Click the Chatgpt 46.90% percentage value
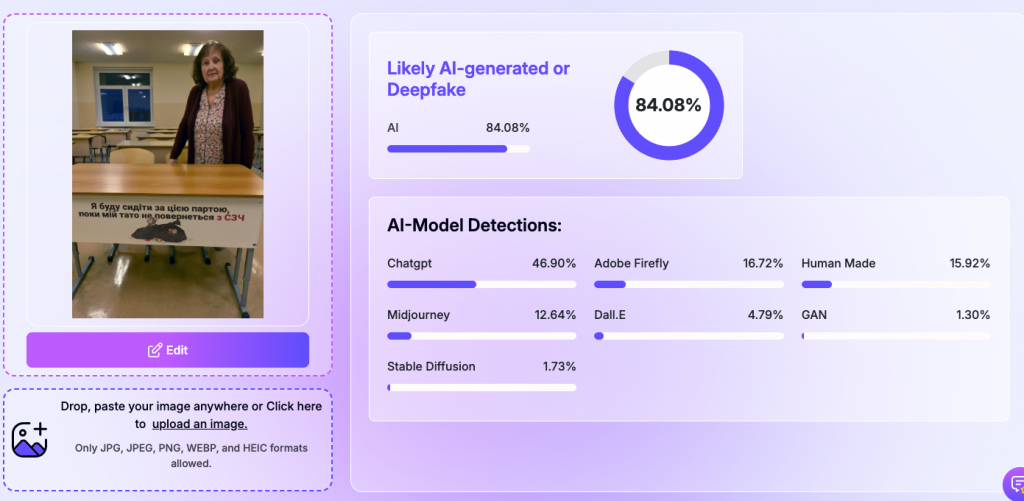 tap(554, 263)
